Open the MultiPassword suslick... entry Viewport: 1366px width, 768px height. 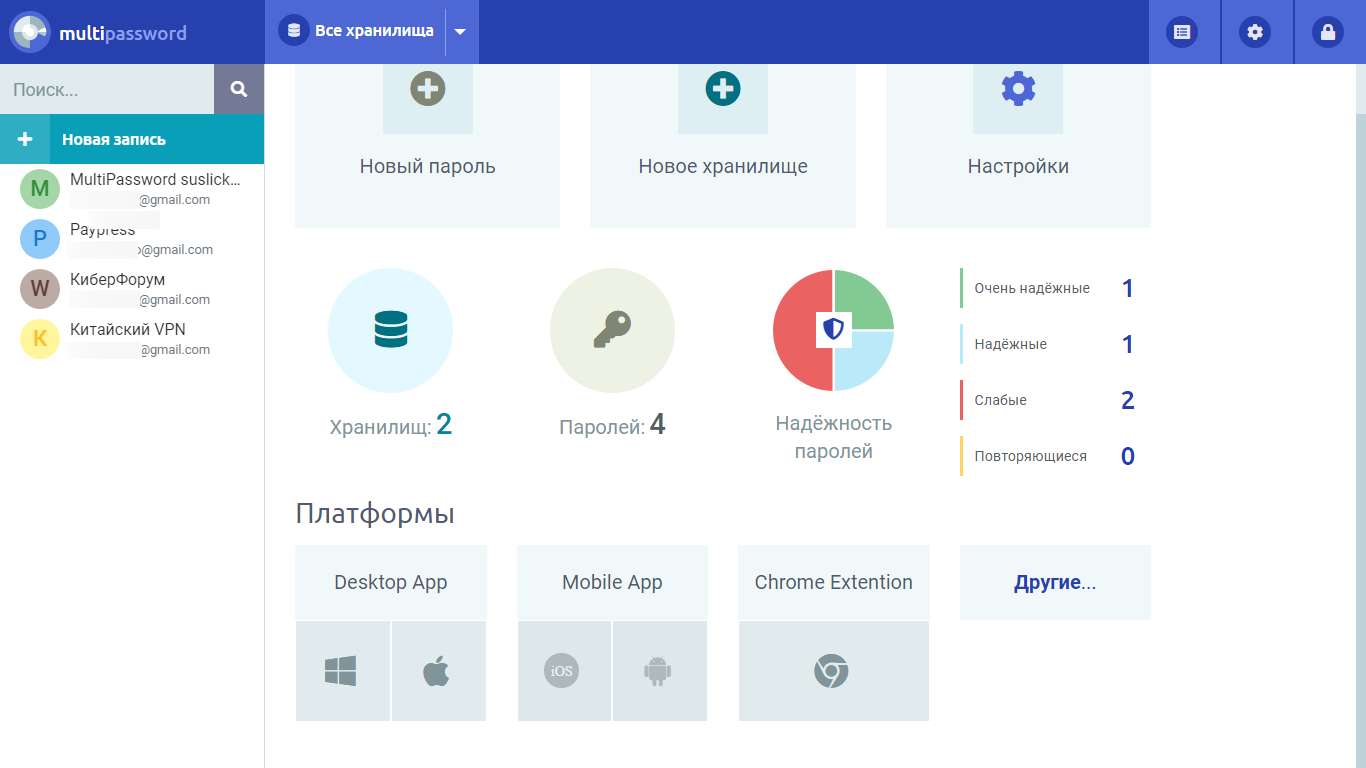tap(132, 189)
